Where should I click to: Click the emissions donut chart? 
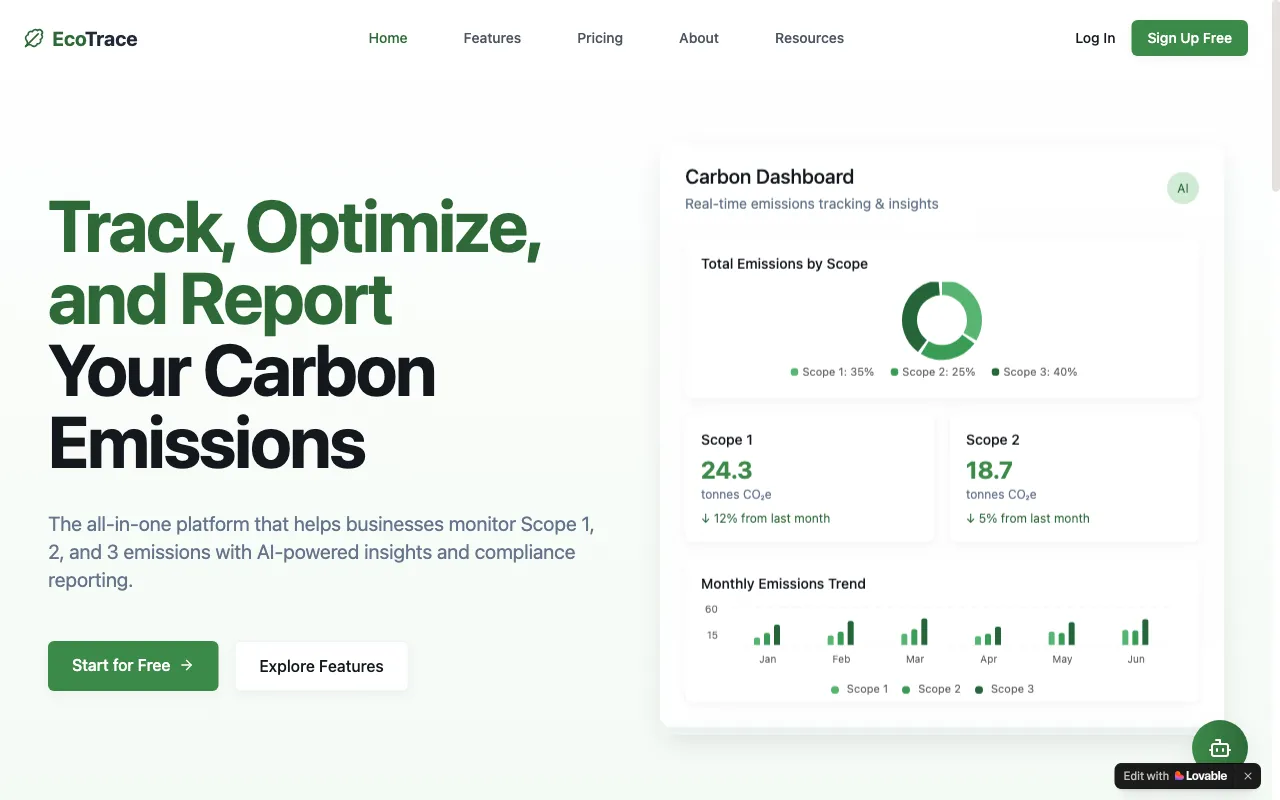[x=942, y=320]
